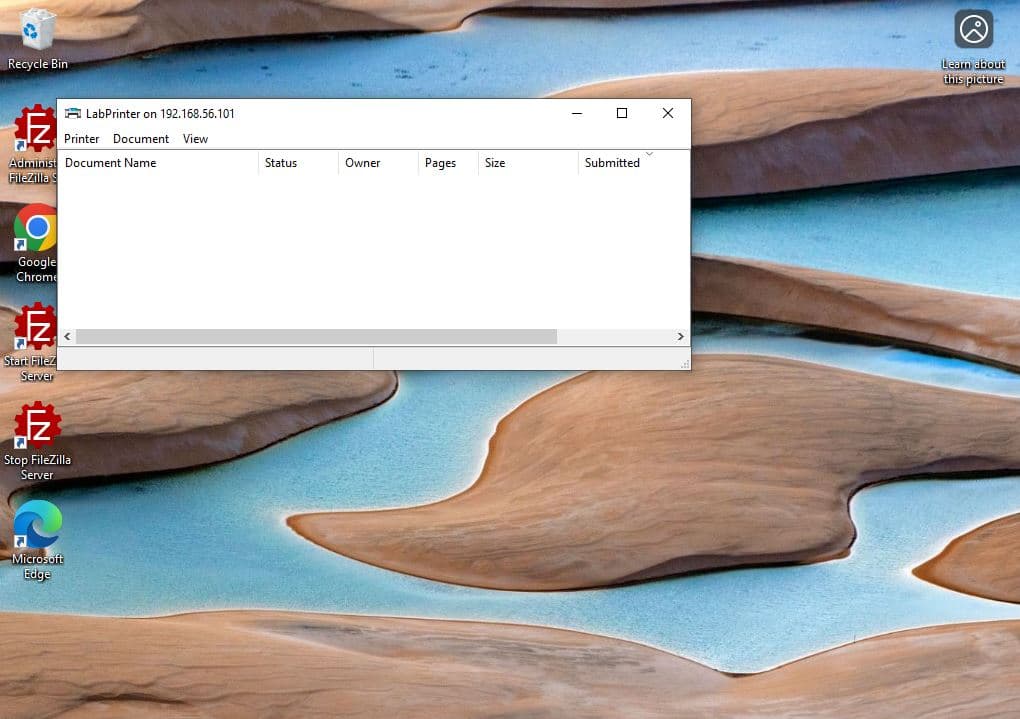Screen dimensions: 1020x719
Task: Open the Recycle Bin desktop icon
Action: pyautogui.click(x=37, y=30)
